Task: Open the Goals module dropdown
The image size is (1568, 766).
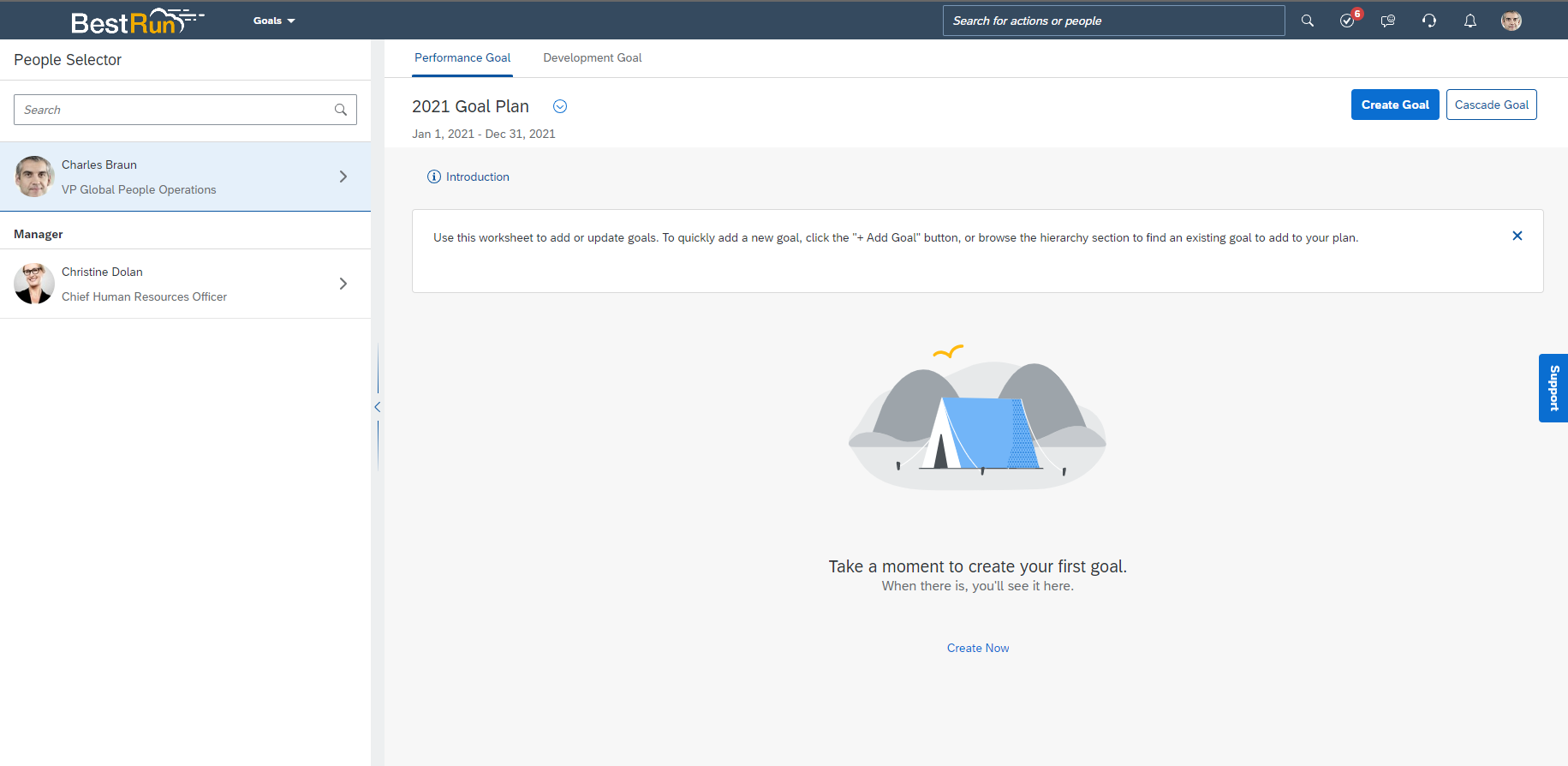Action: pos(274,21)
